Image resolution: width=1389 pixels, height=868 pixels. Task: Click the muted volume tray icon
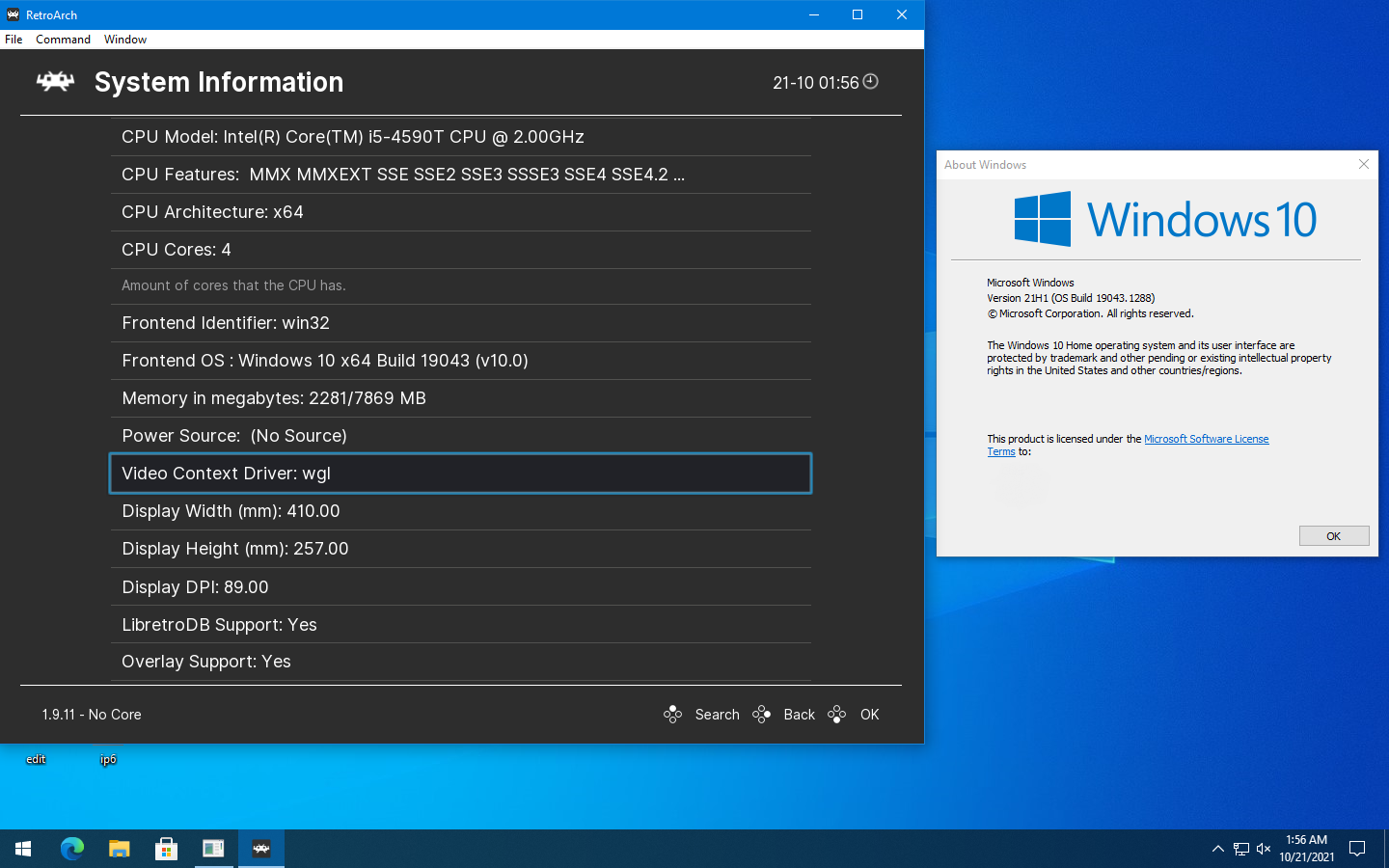pyautogui.click(x=1264, y=849)
